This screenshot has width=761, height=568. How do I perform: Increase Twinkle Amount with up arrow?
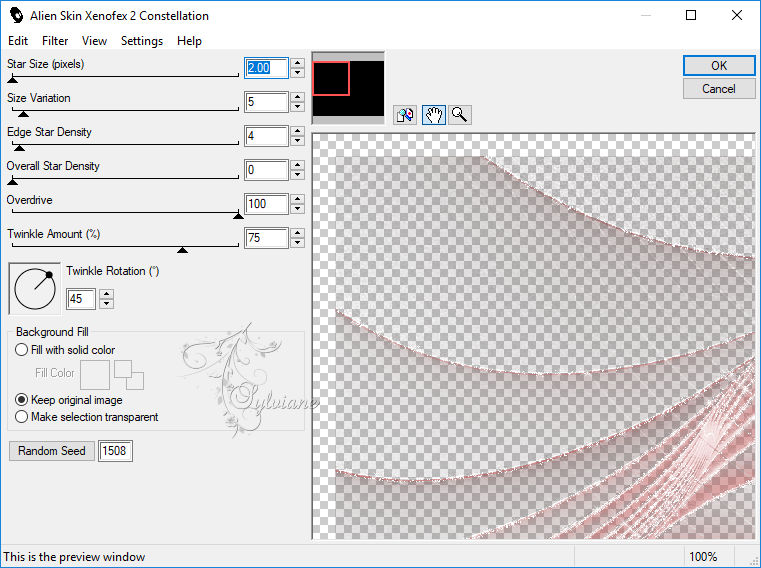tap(298, 233)
